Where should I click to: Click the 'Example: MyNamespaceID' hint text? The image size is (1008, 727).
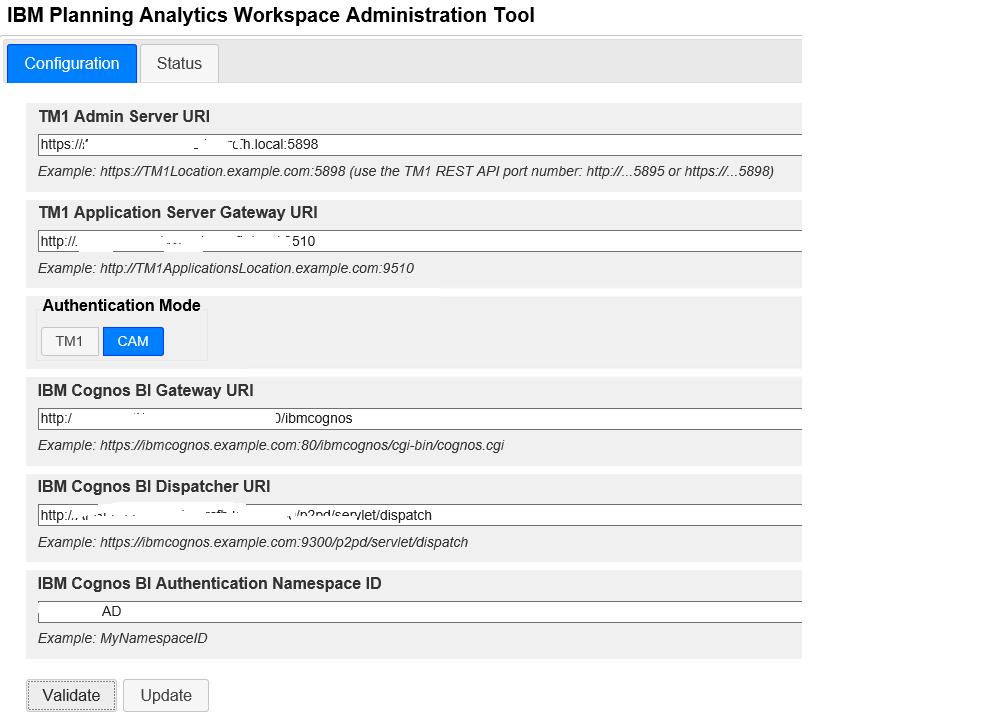click(x=123, y=638)
